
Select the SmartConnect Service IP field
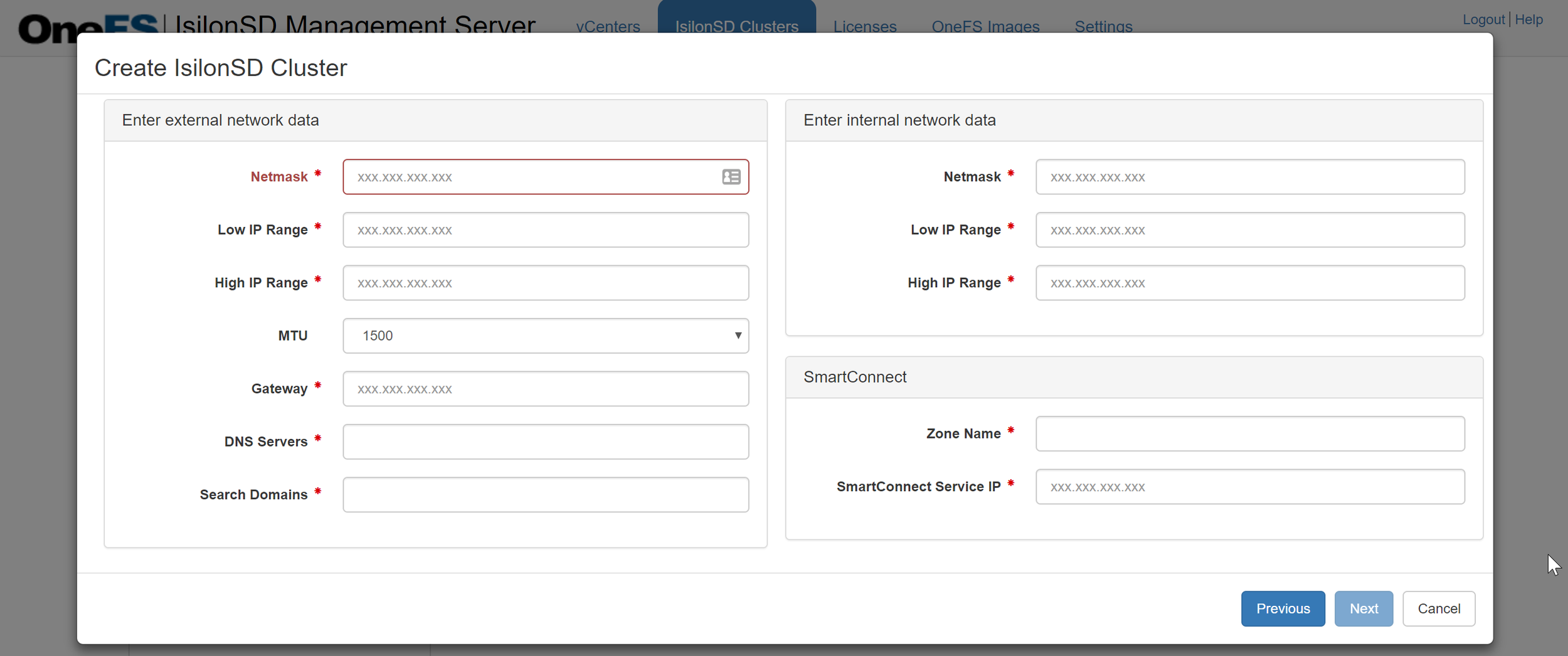[x=1250, y=487]
